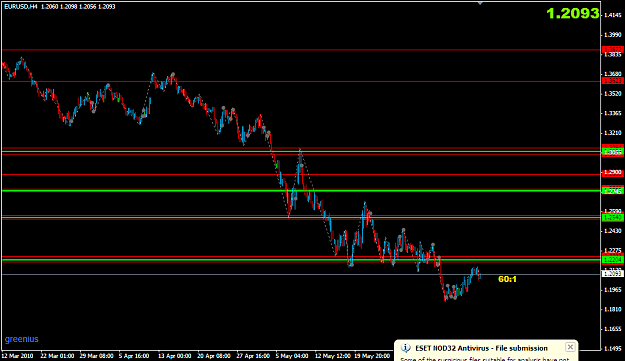
Task: Click the 1.3990 price scale label
Action: click(613, 35)
